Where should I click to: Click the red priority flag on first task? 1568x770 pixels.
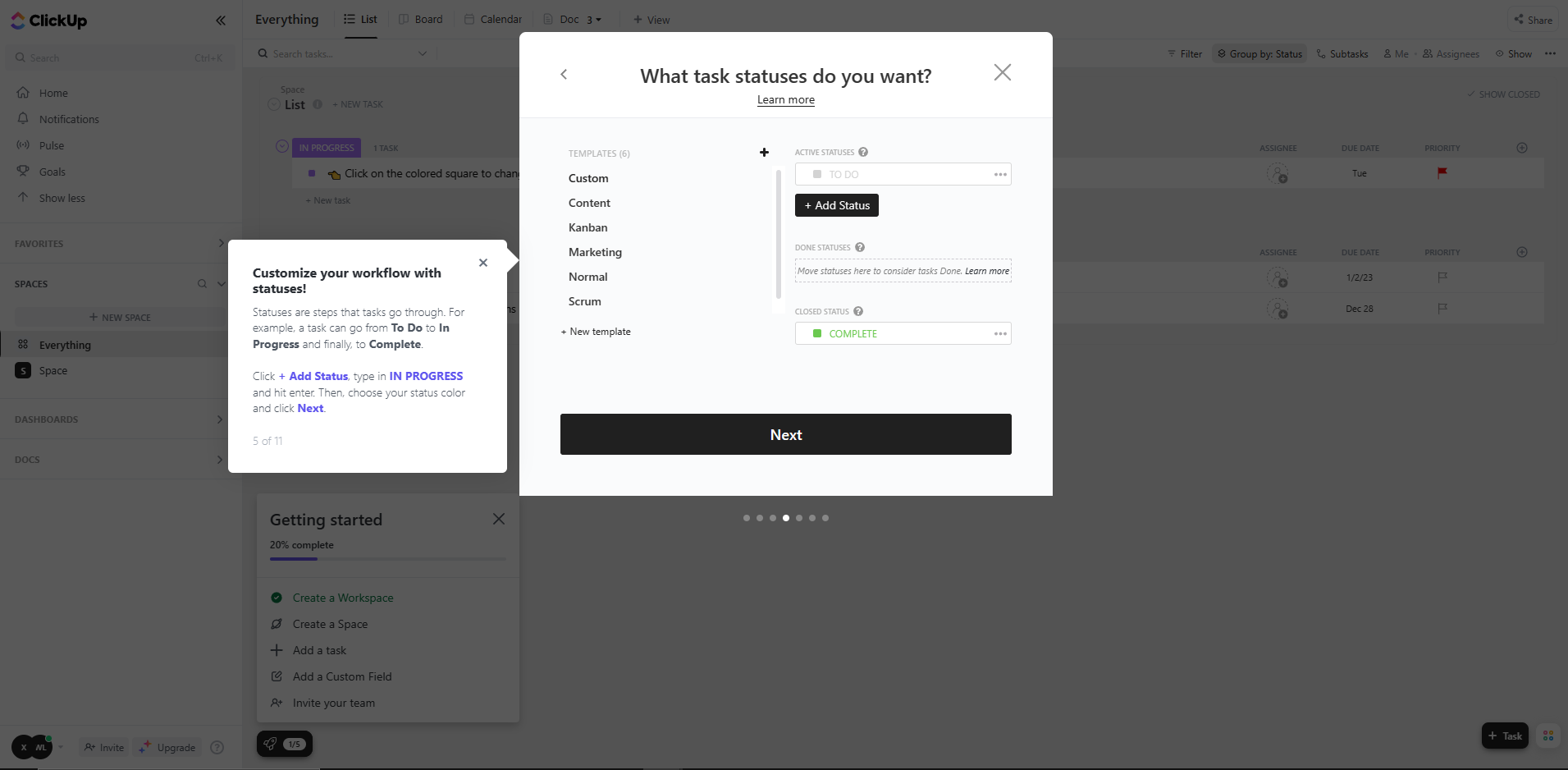[x=1442, y=173]
